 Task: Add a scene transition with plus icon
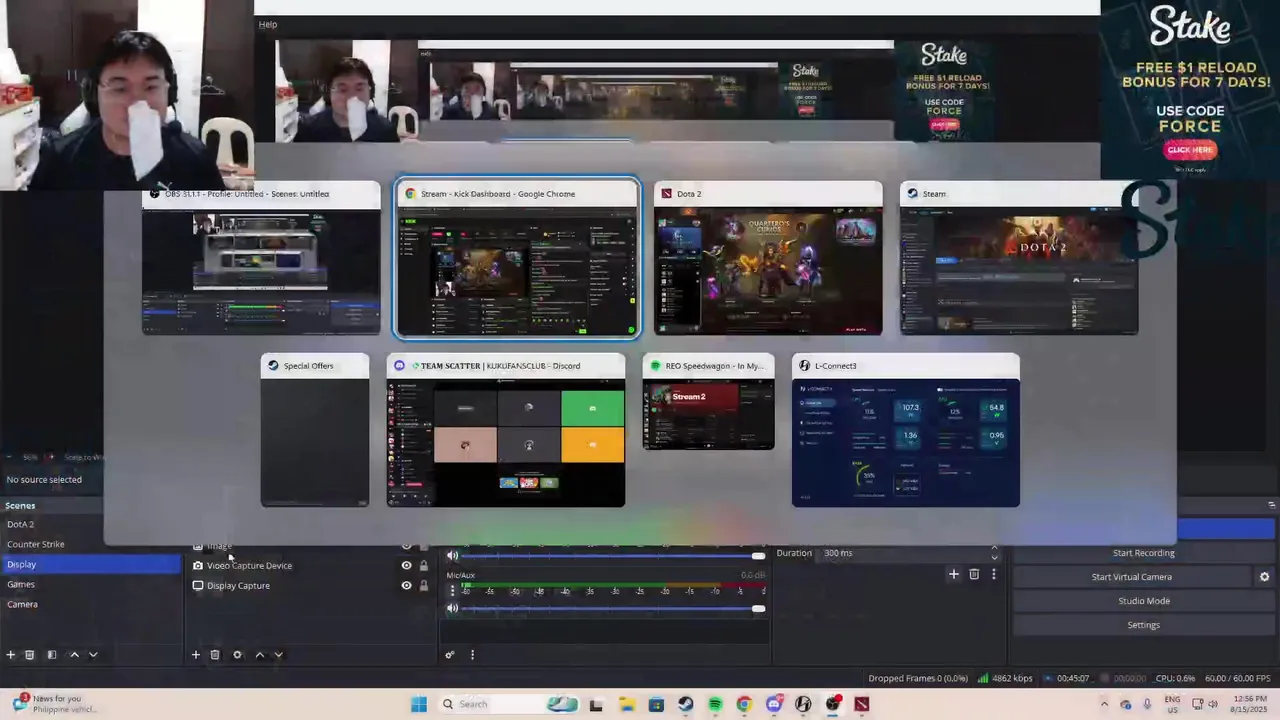tap(954, 574)
